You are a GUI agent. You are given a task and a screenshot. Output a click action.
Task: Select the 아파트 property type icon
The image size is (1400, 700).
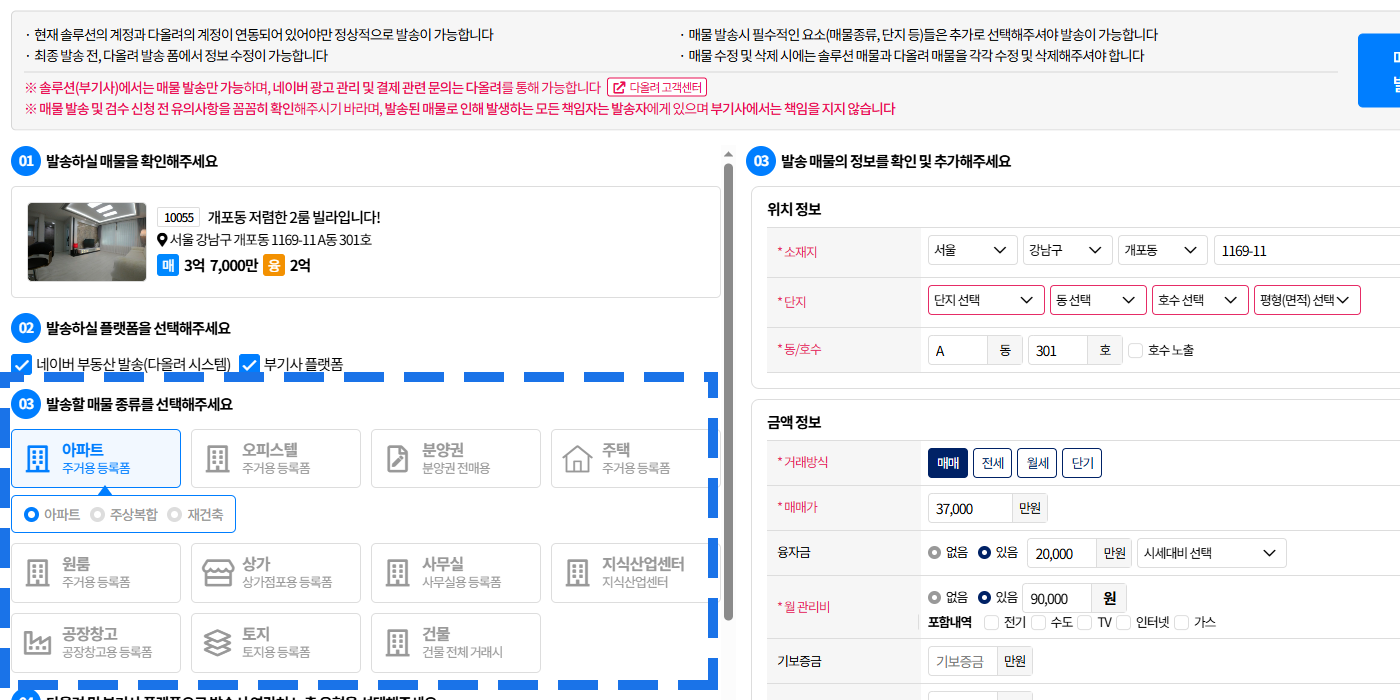(37, 459)
